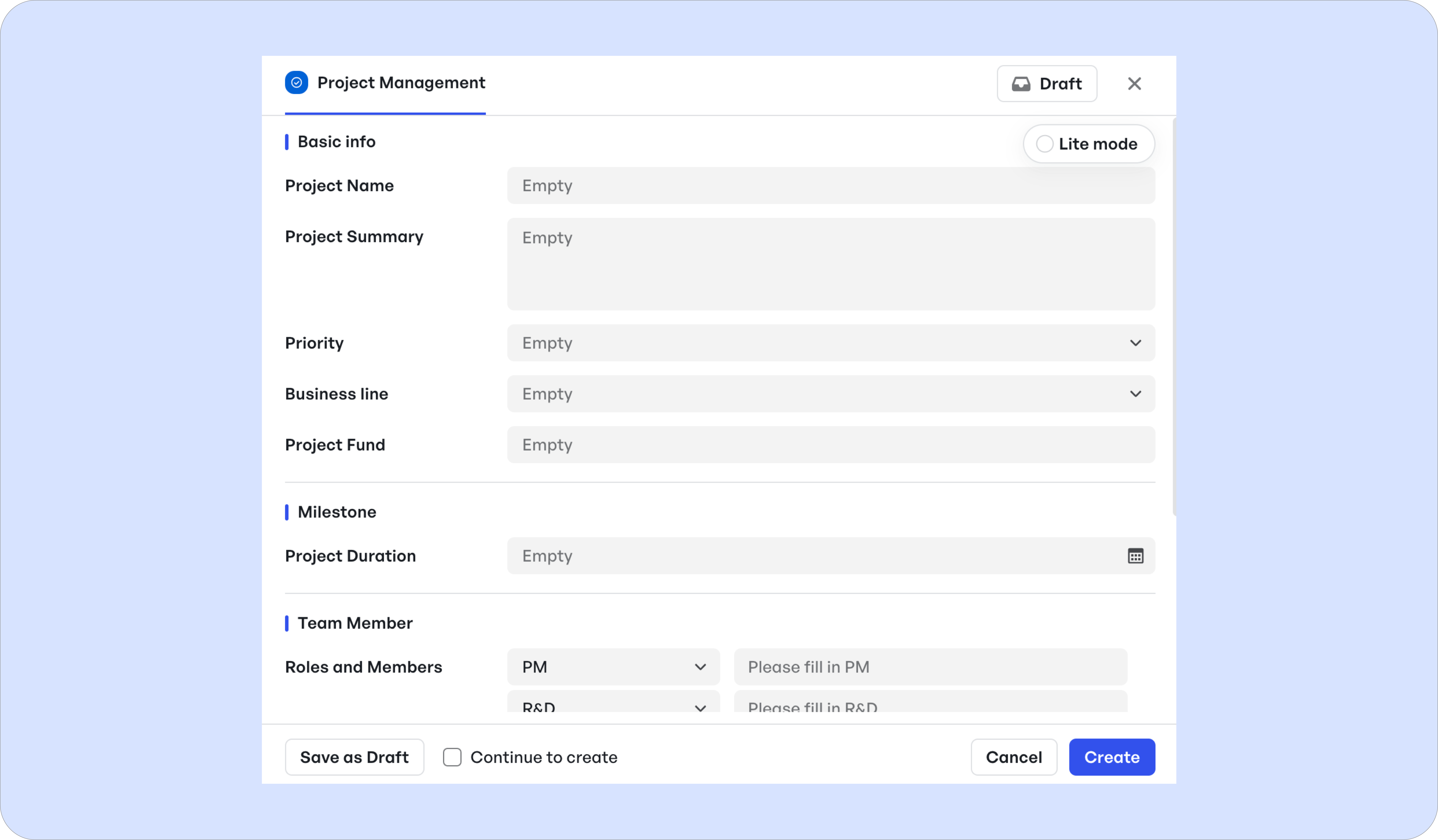Image resolution: width=1438 pixels, height=840 pixels.
Task: Cancel the project creation
Action: coord(1014,757)
